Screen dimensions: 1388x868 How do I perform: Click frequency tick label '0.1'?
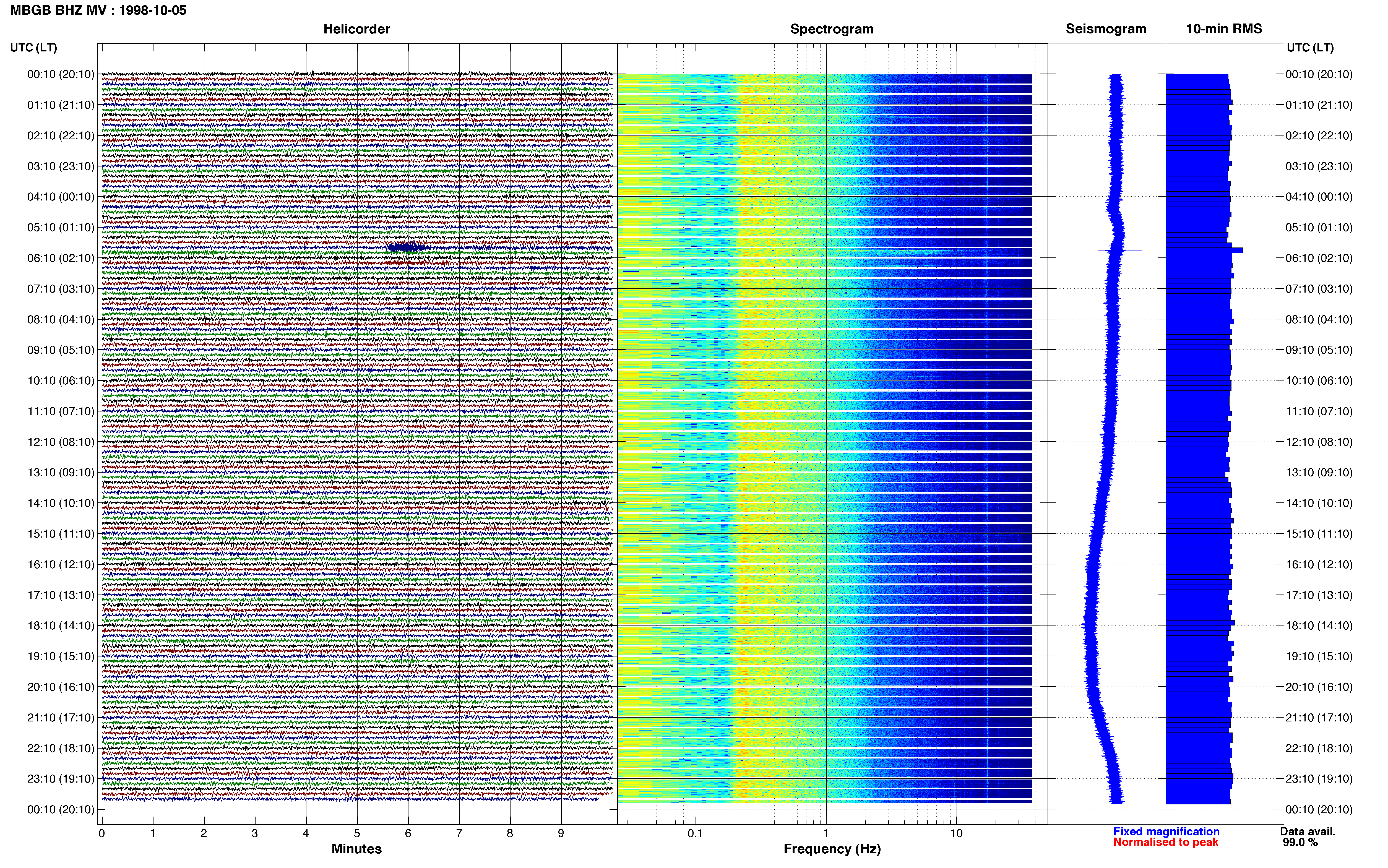pos(695,833)
